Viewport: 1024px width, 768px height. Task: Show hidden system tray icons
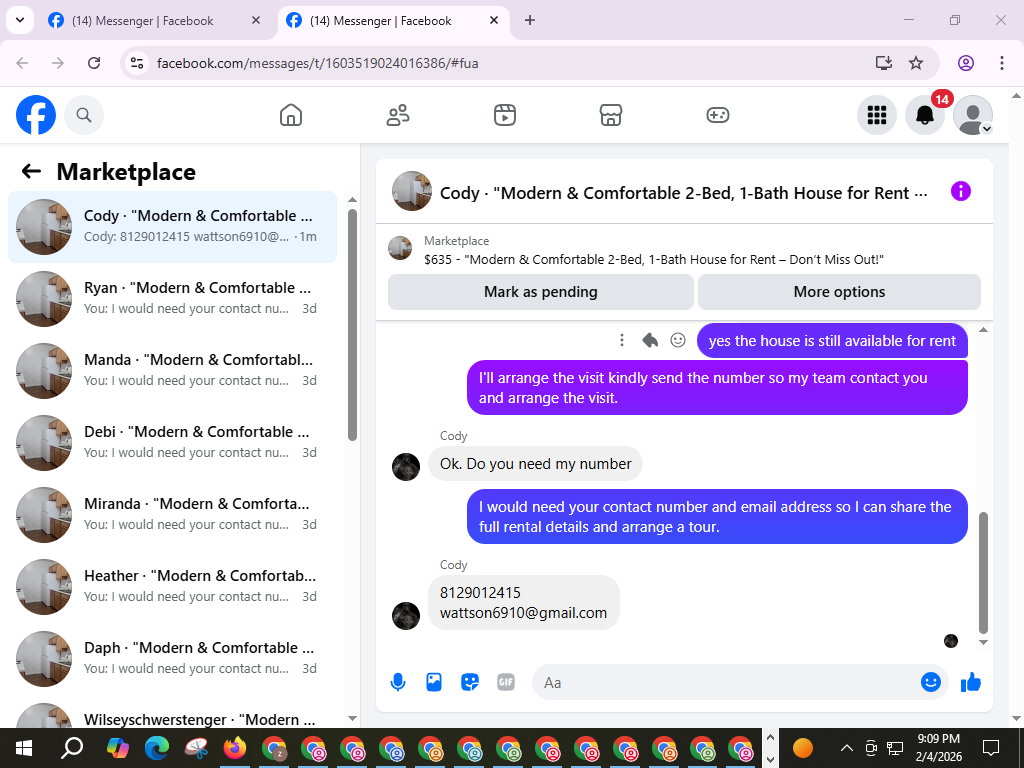(x=846, y=748)
